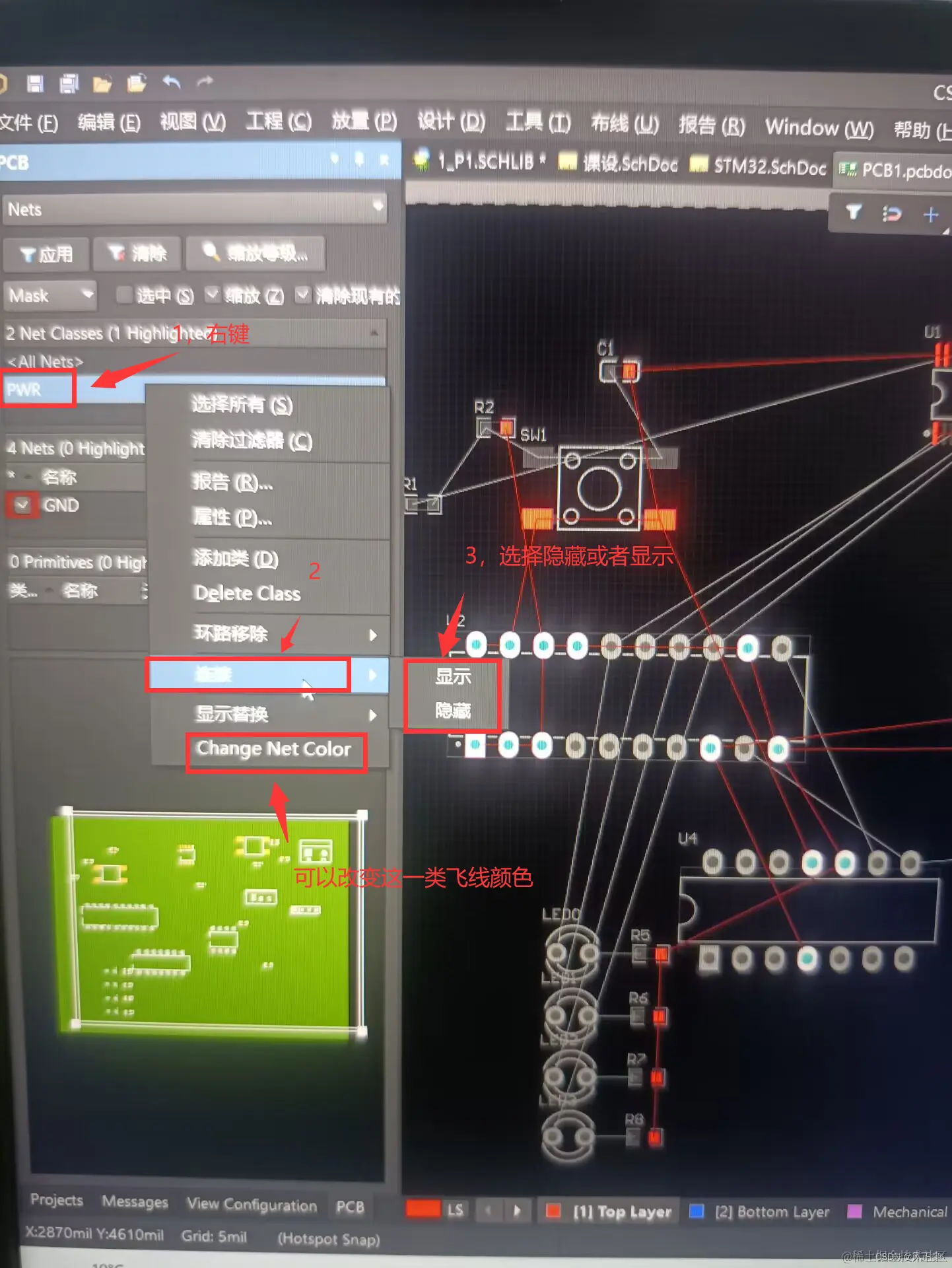Open the 工程 (C) menu
The height and width of the screenshot is (1268, 952).
click(x=279, y=122)
